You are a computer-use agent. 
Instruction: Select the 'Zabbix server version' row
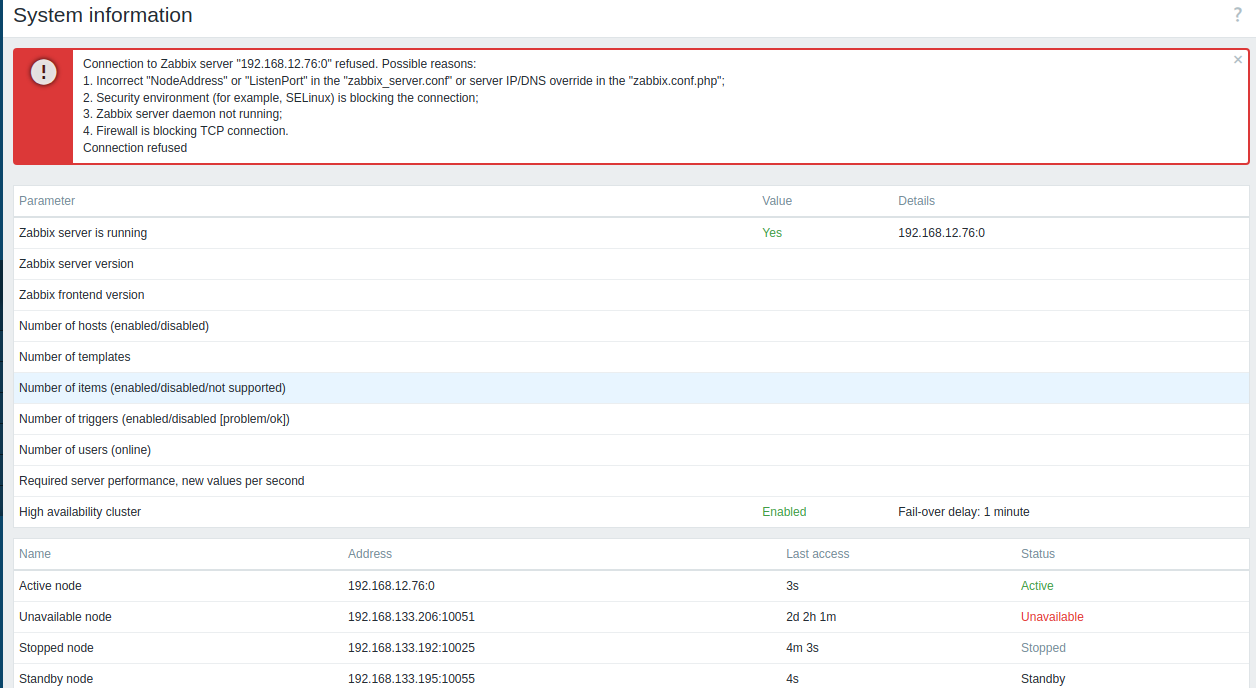631,264
